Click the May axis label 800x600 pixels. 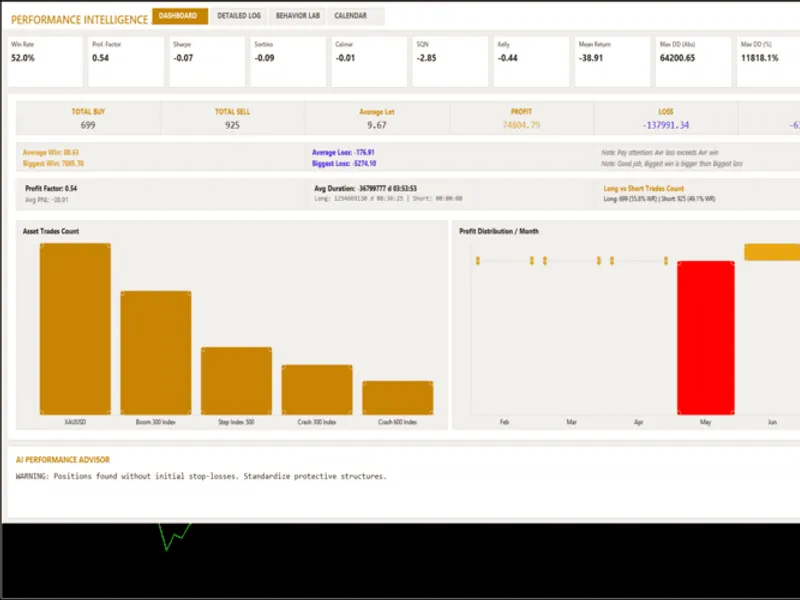[x=705, y=422]
